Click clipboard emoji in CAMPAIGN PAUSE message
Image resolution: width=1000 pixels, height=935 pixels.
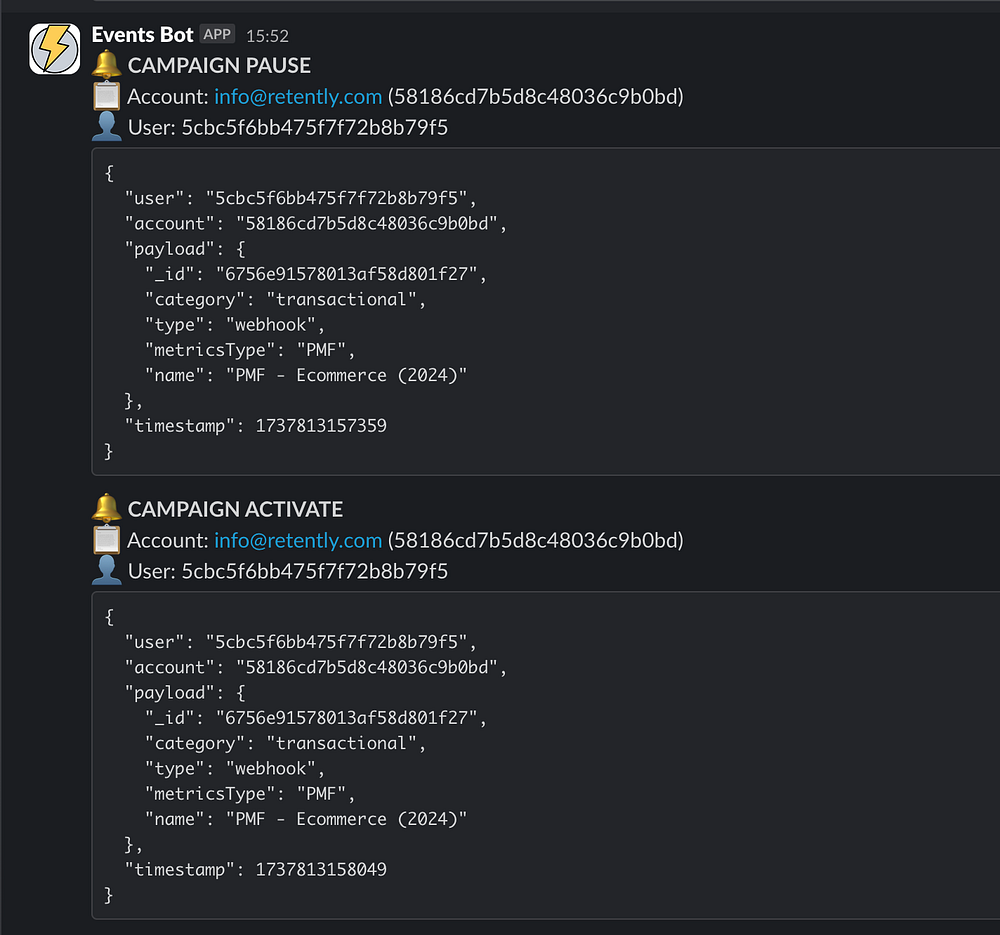coord(106,97)
